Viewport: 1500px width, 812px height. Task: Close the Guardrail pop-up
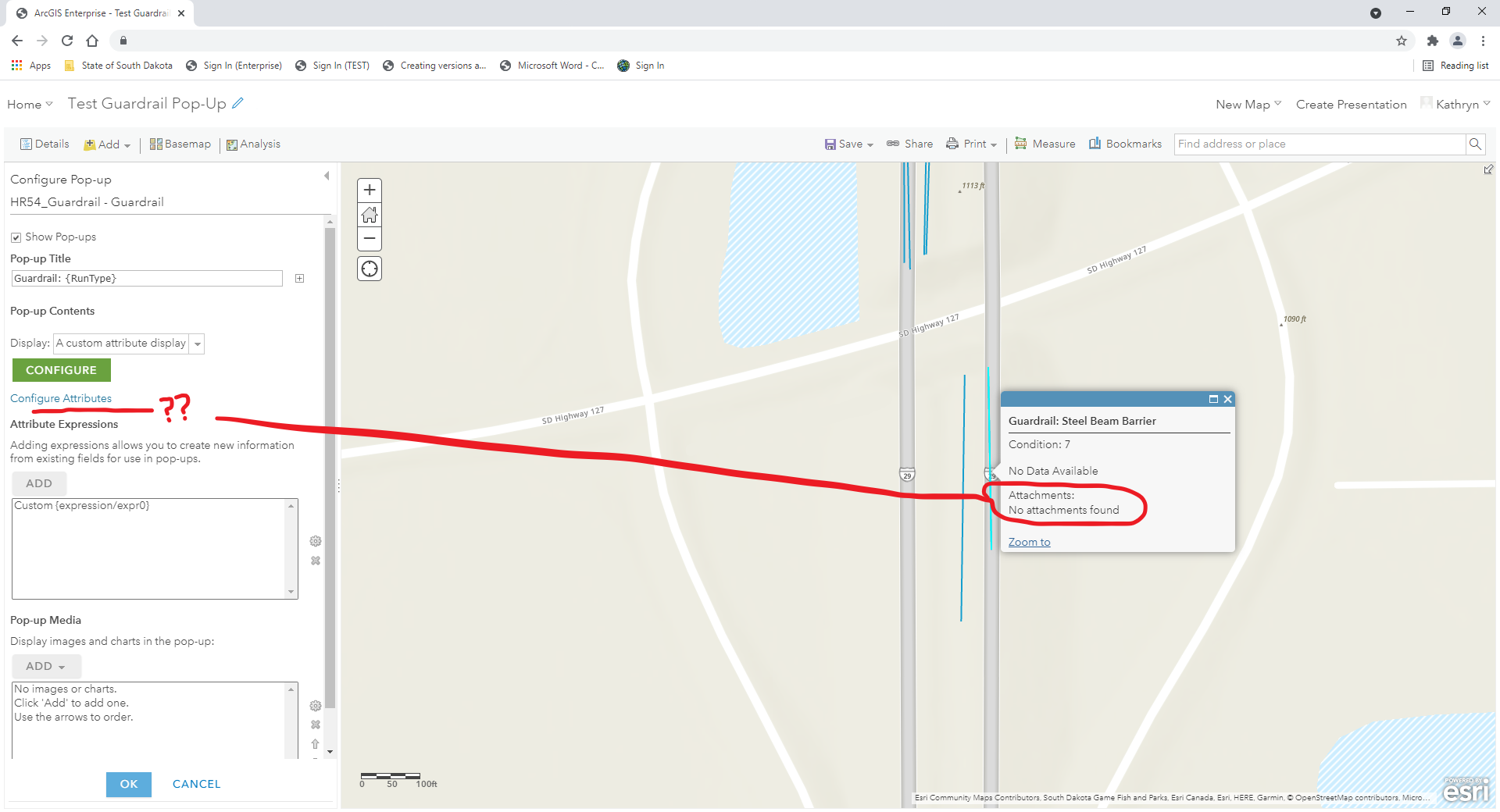tap(1228, 399)
